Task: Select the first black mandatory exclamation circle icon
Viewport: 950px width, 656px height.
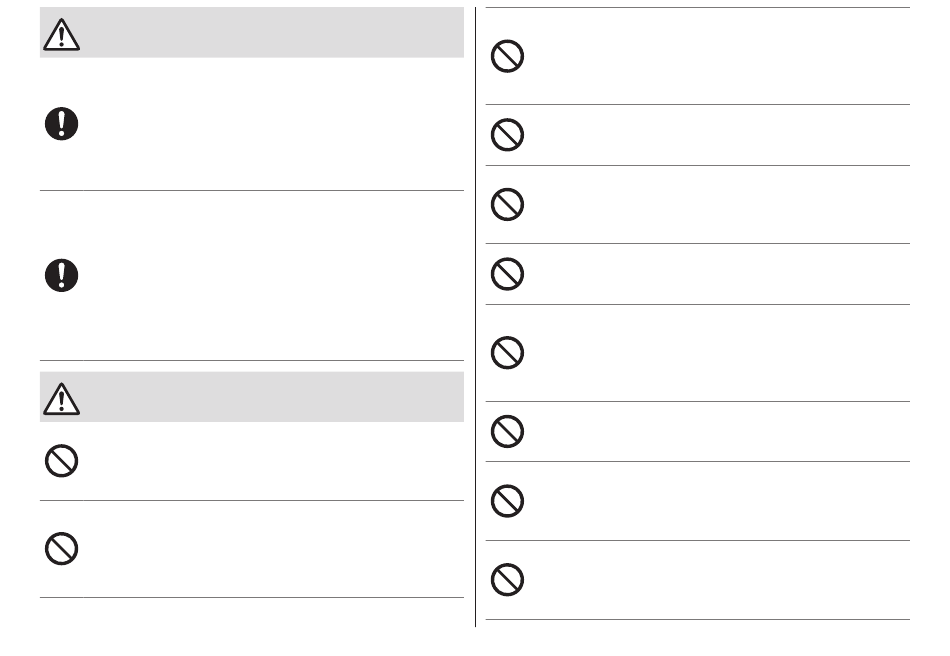Action: click(61, 124)
